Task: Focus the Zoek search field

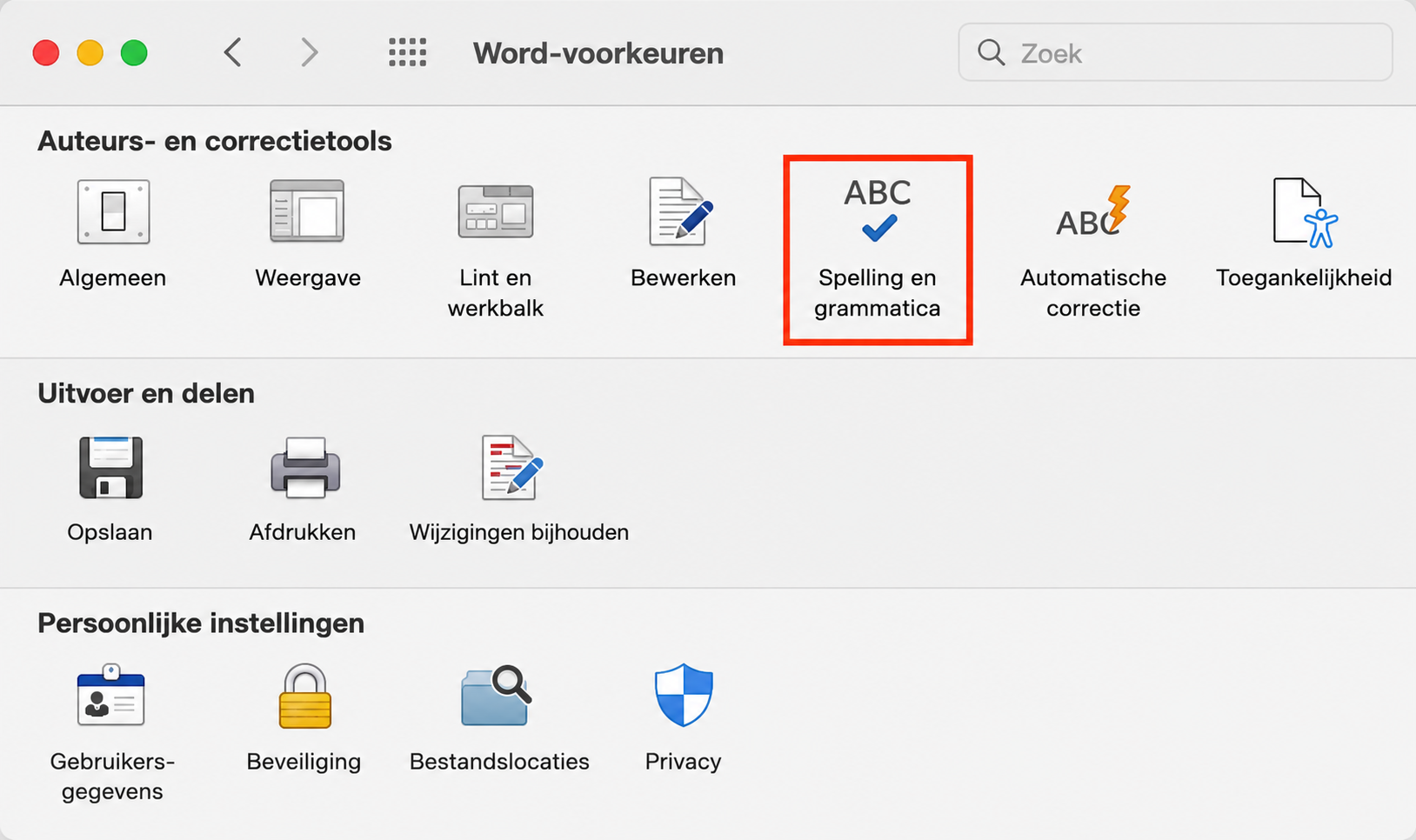Action: (1175, 53)
